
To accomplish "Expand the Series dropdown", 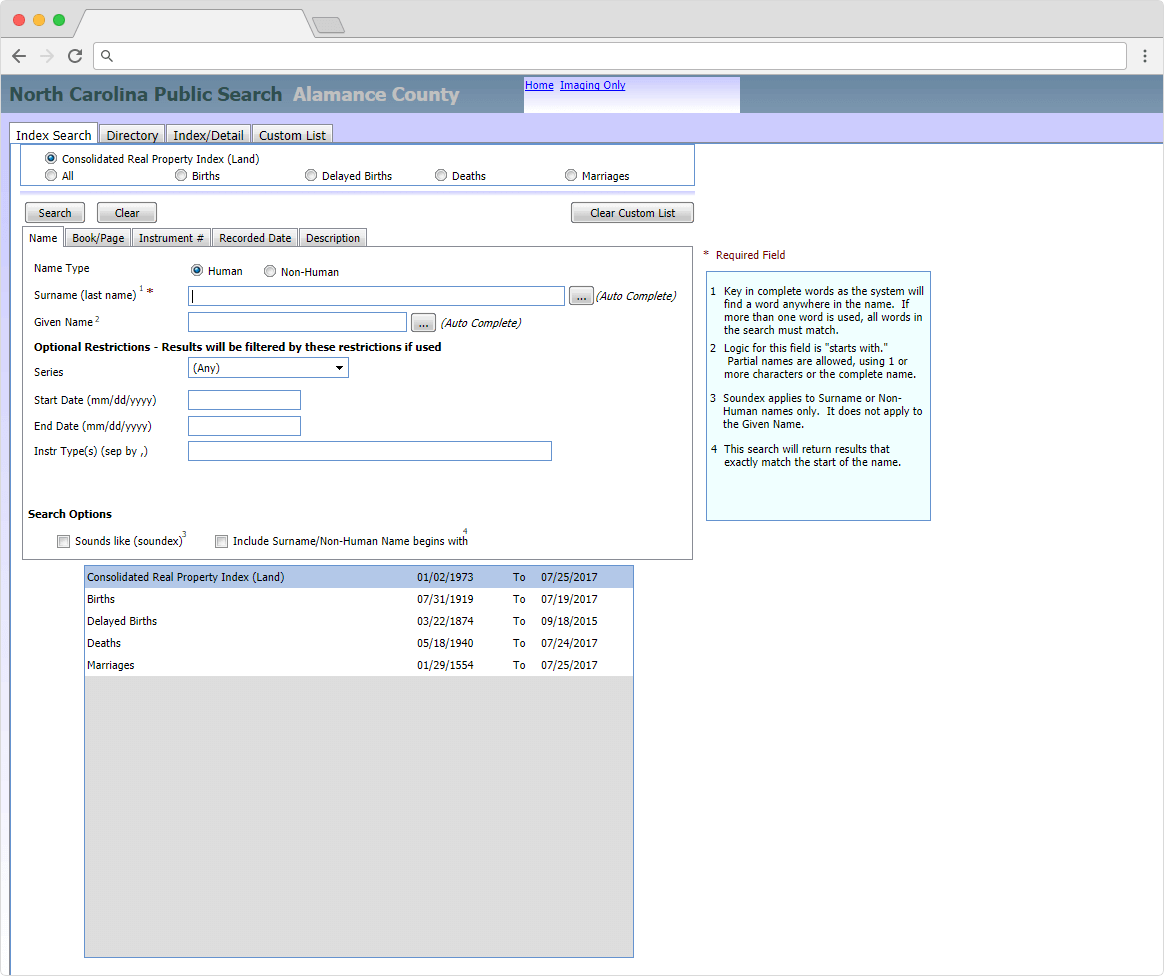I will point(268,368).
